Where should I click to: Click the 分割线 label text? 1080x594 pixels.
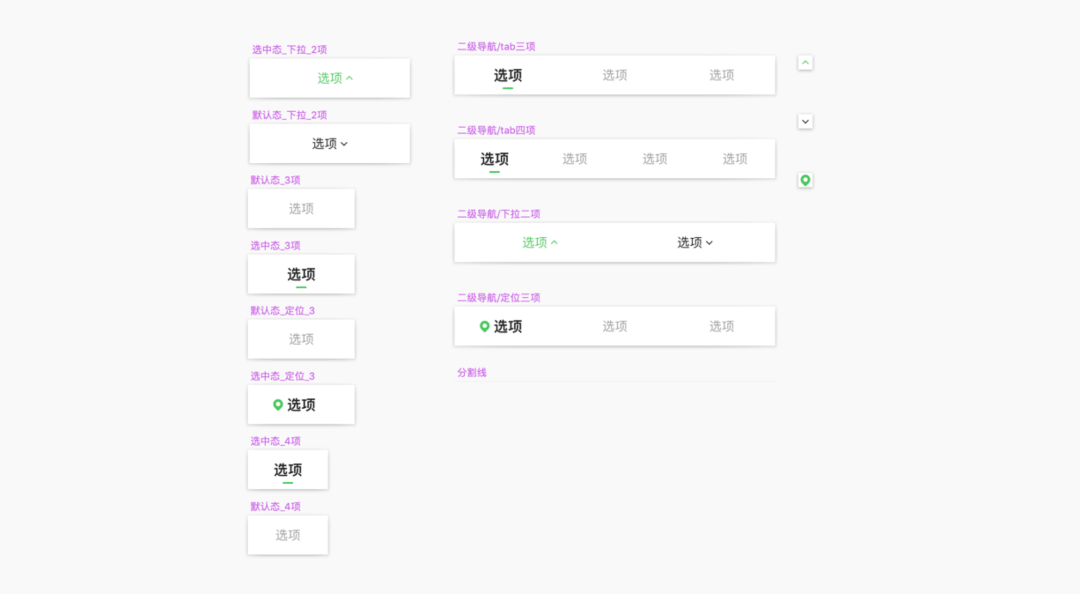(x=472, y=373)
